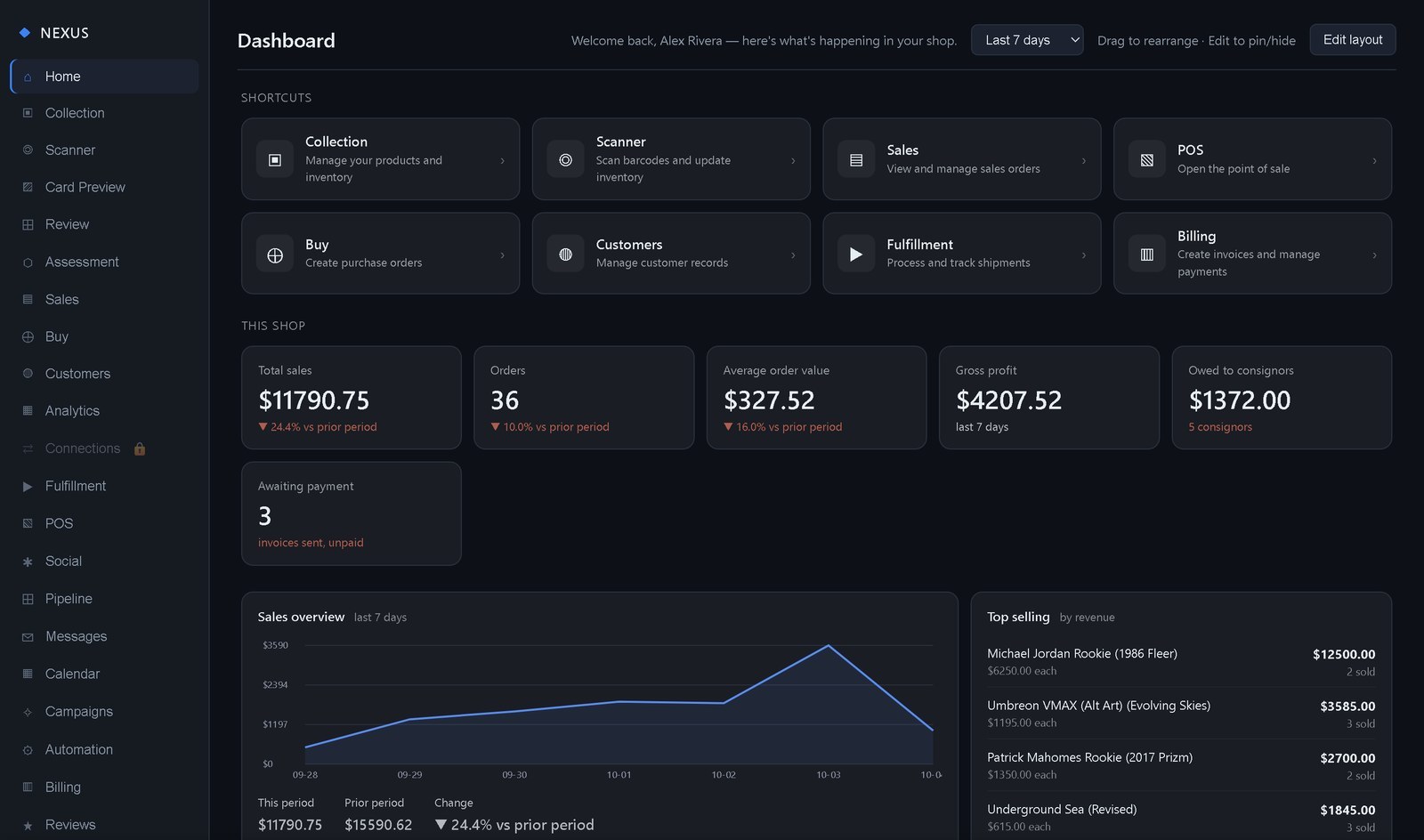Open Home in the sidebar

tap(105, 77)
